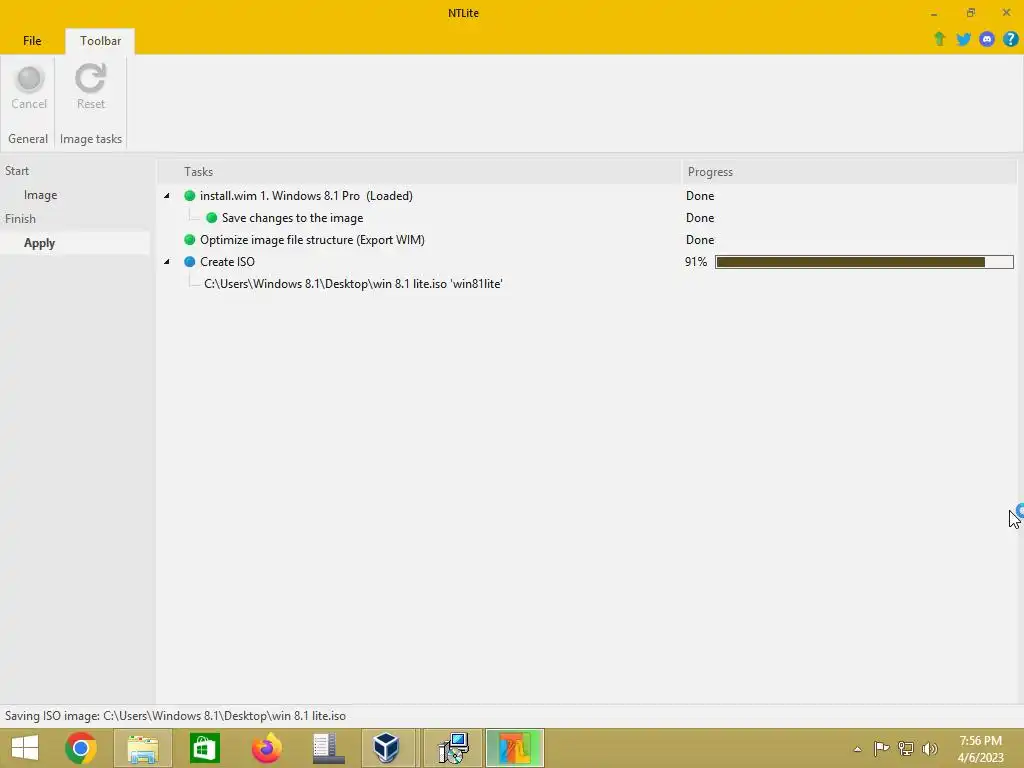Minimize the NTLite window
The image size is (1024, 768).
point(935,13)
